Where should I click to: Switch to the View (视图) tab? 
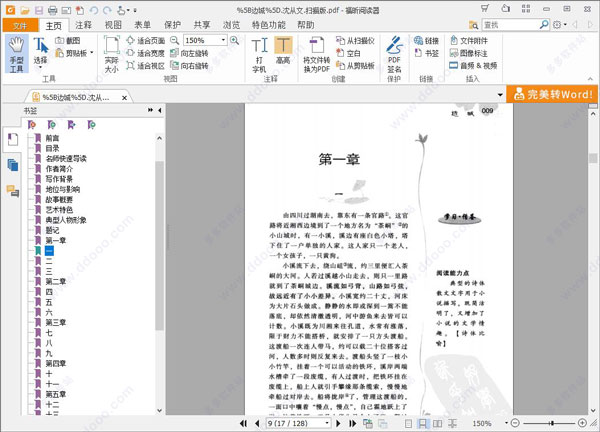pos(113,25)
